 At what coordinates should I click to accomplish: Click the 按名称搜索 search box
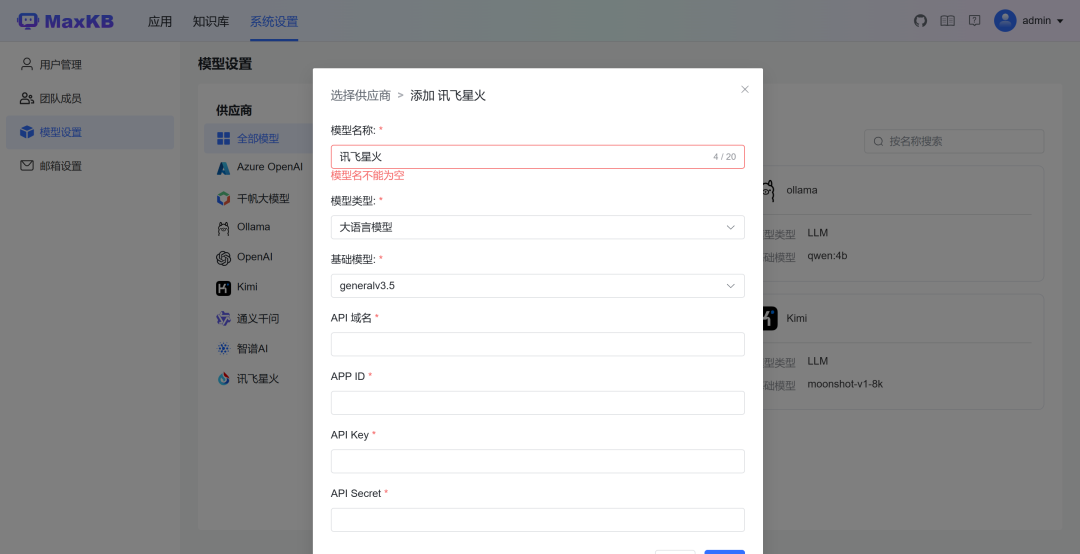954,141
